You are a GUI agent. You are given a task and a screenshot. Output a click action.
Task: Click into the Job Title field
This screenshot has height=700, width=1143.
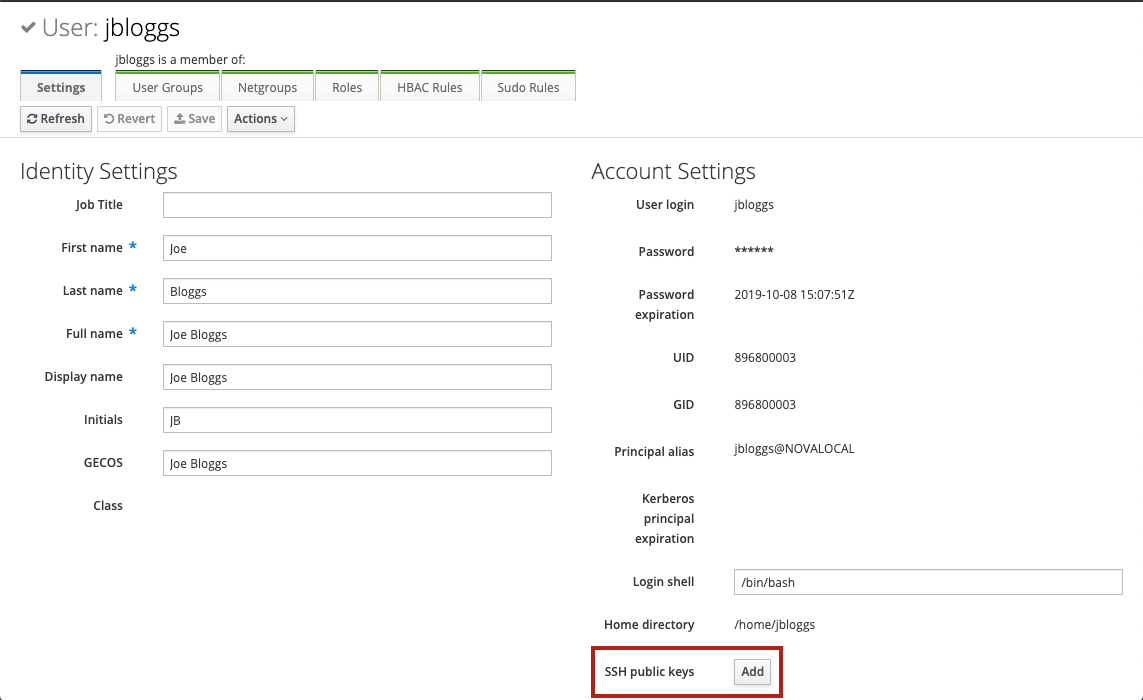click(x=357, y=204)
